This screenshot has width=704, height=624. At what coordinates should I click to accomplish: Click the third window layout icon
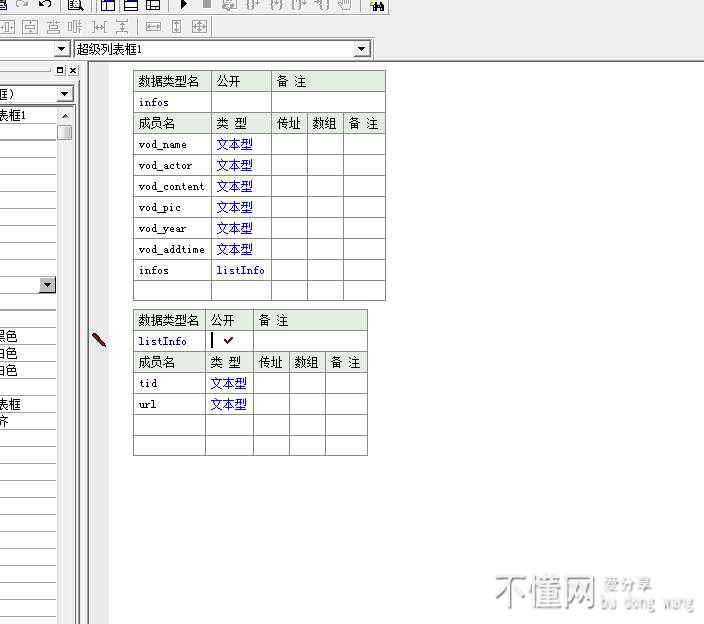point(153,5)
